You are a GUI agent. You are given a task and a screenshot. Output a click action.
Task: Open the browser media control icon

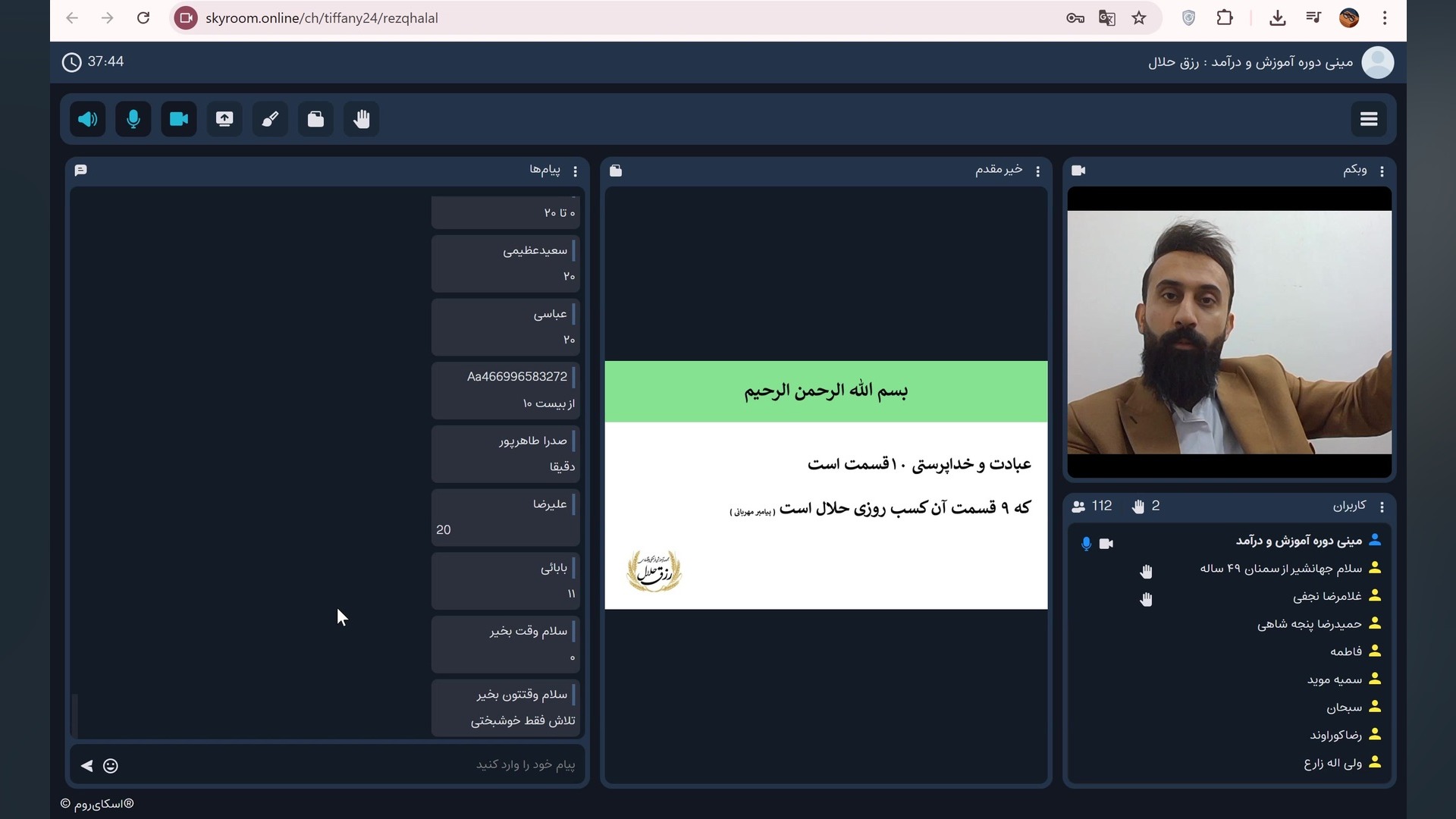click(x=1313, y=17)
